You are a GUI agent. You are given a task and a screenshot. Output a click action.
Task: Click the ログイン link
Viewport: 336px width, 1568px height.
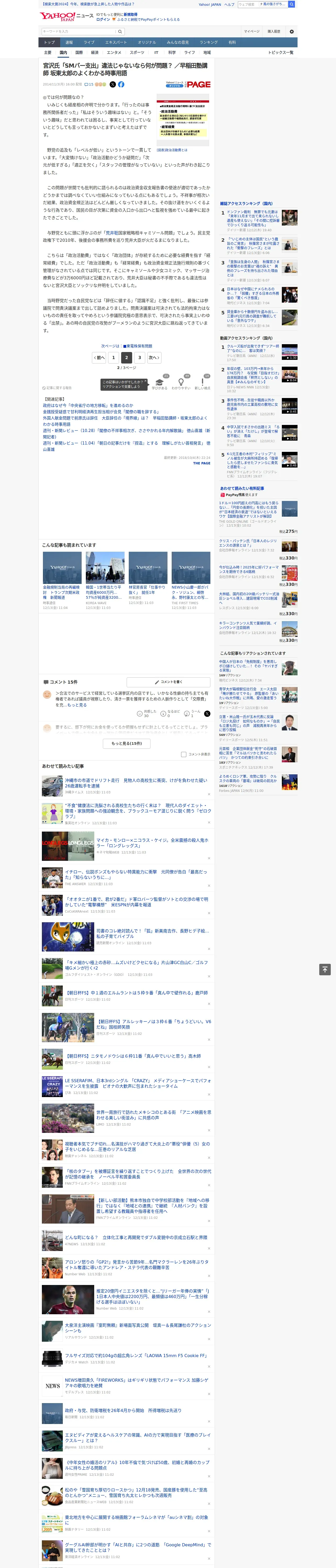[103, 20]
